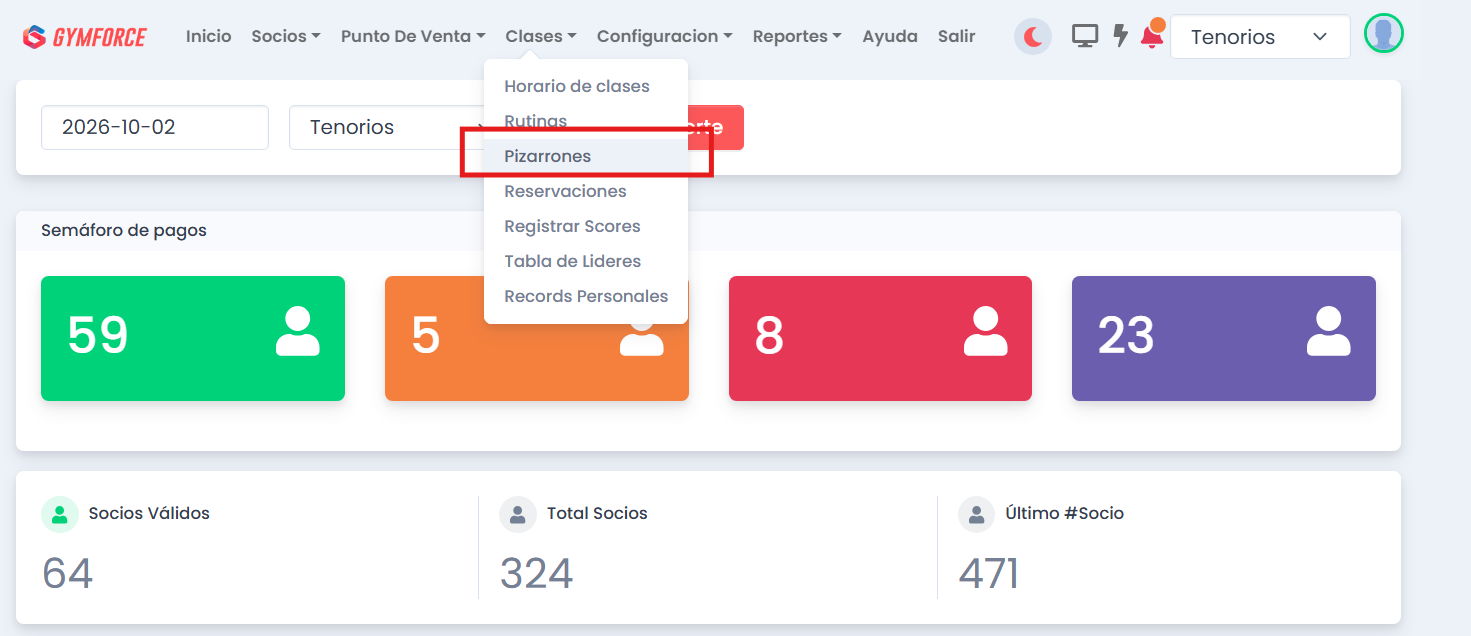1471x636 pixels.
Task: Click the lightning bolt quick actions icon
Action: pyautogui.click(x=1121, y=36)
